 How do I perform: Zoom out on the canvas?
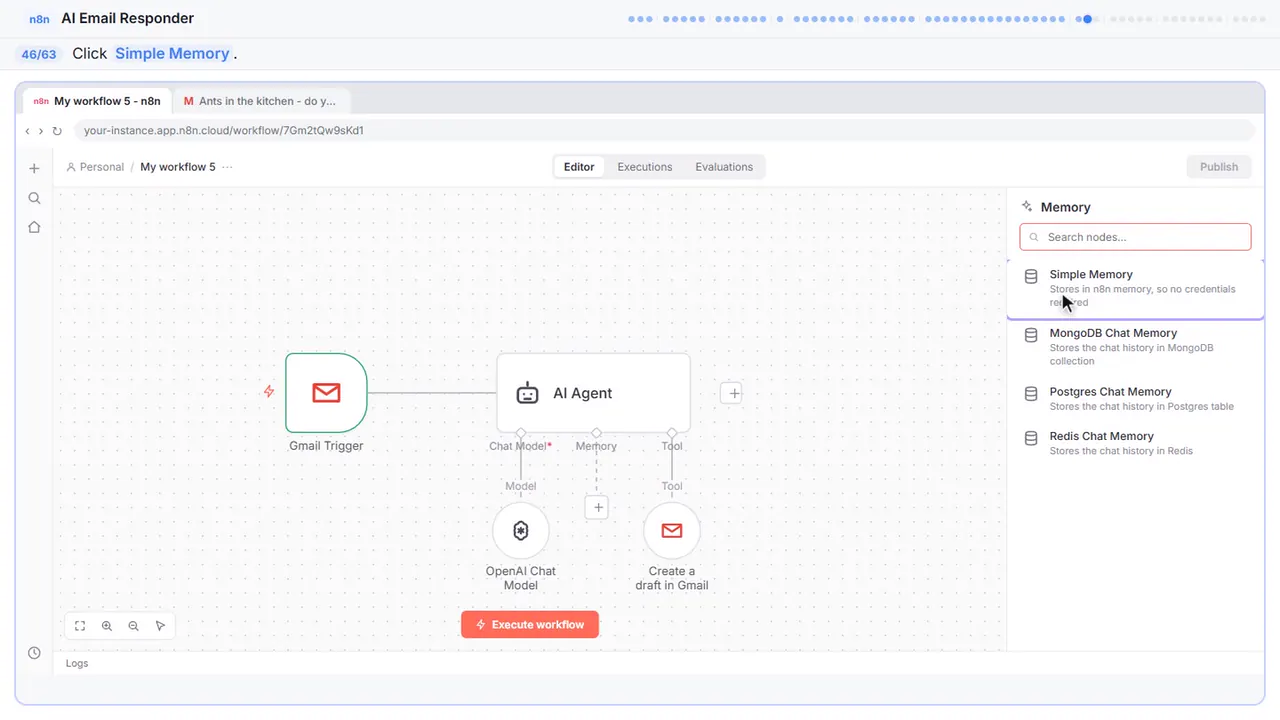[134, 626]
